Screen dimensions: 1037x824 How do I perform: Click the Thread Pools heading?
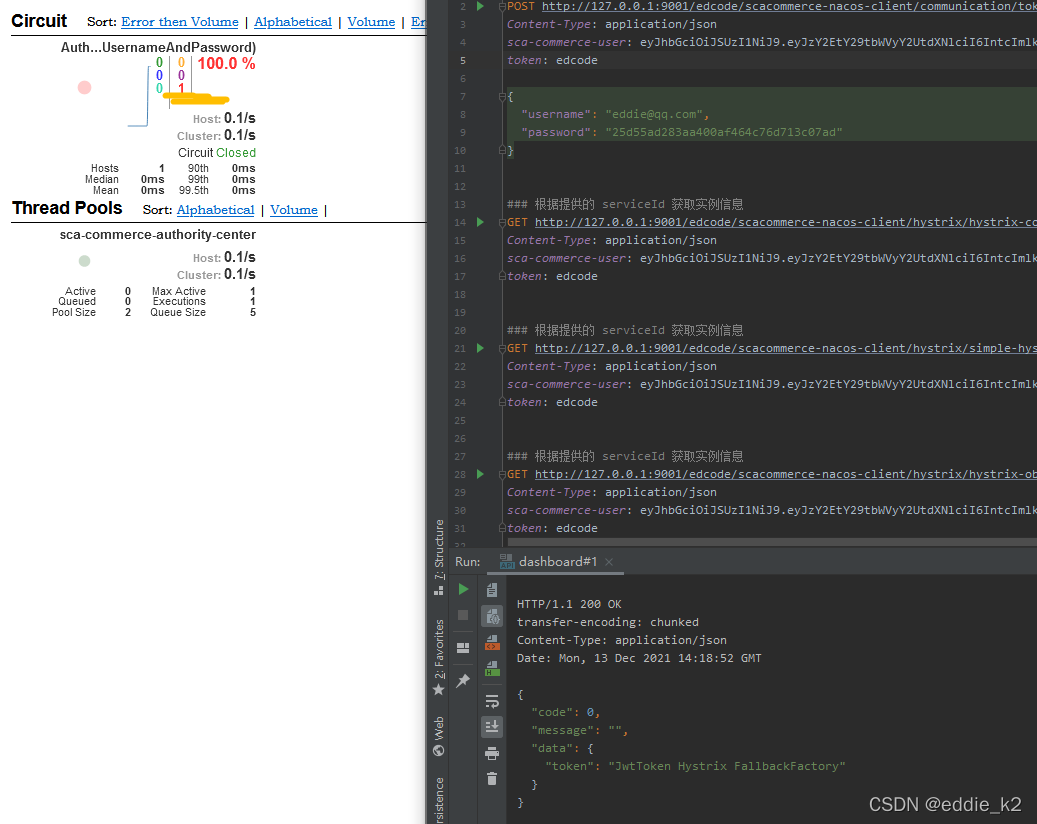tap(67, 208)
